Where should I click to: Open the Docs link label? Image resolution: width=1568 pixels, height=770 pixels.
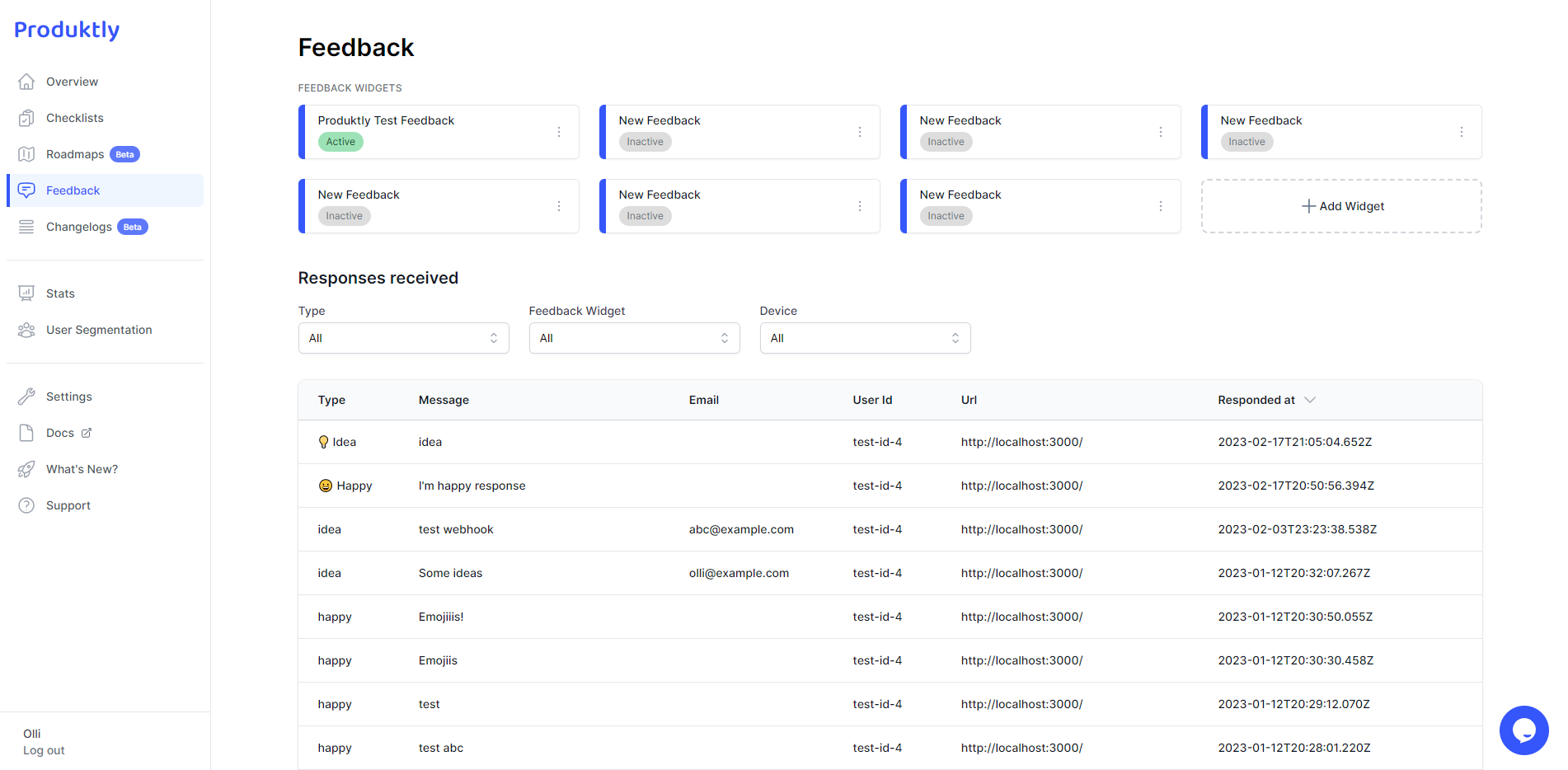coord(60,433)
